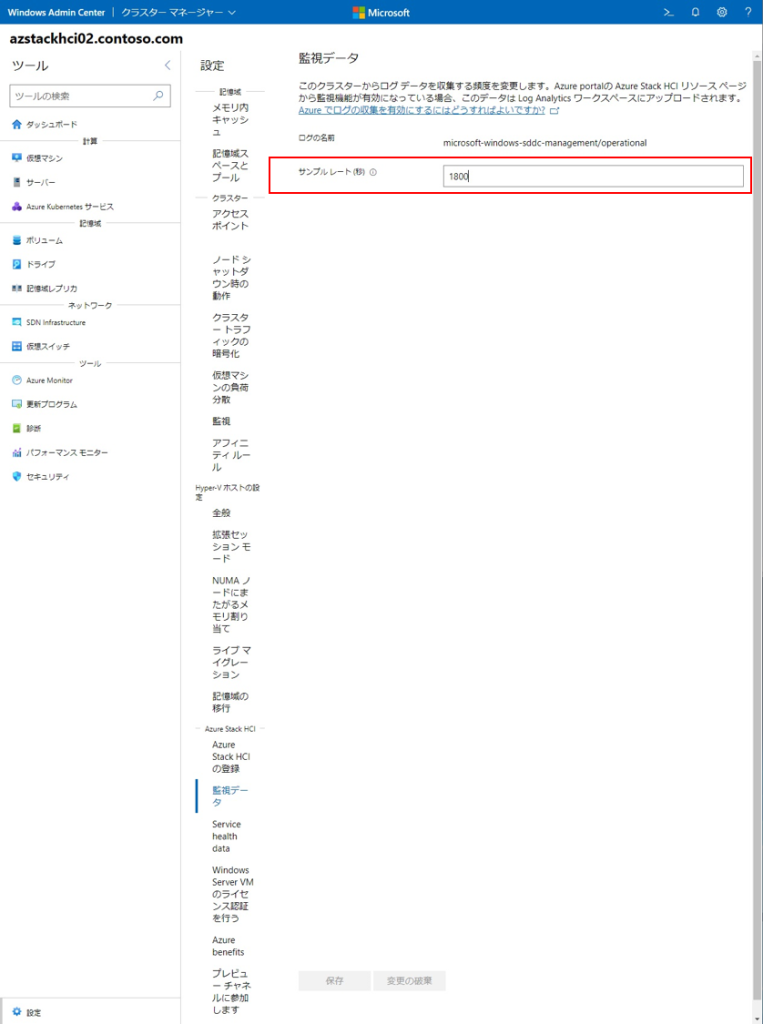Select プレビュー チャネルに参加します item
This screenshot has height=1024, width=763.
click(231, 991)
